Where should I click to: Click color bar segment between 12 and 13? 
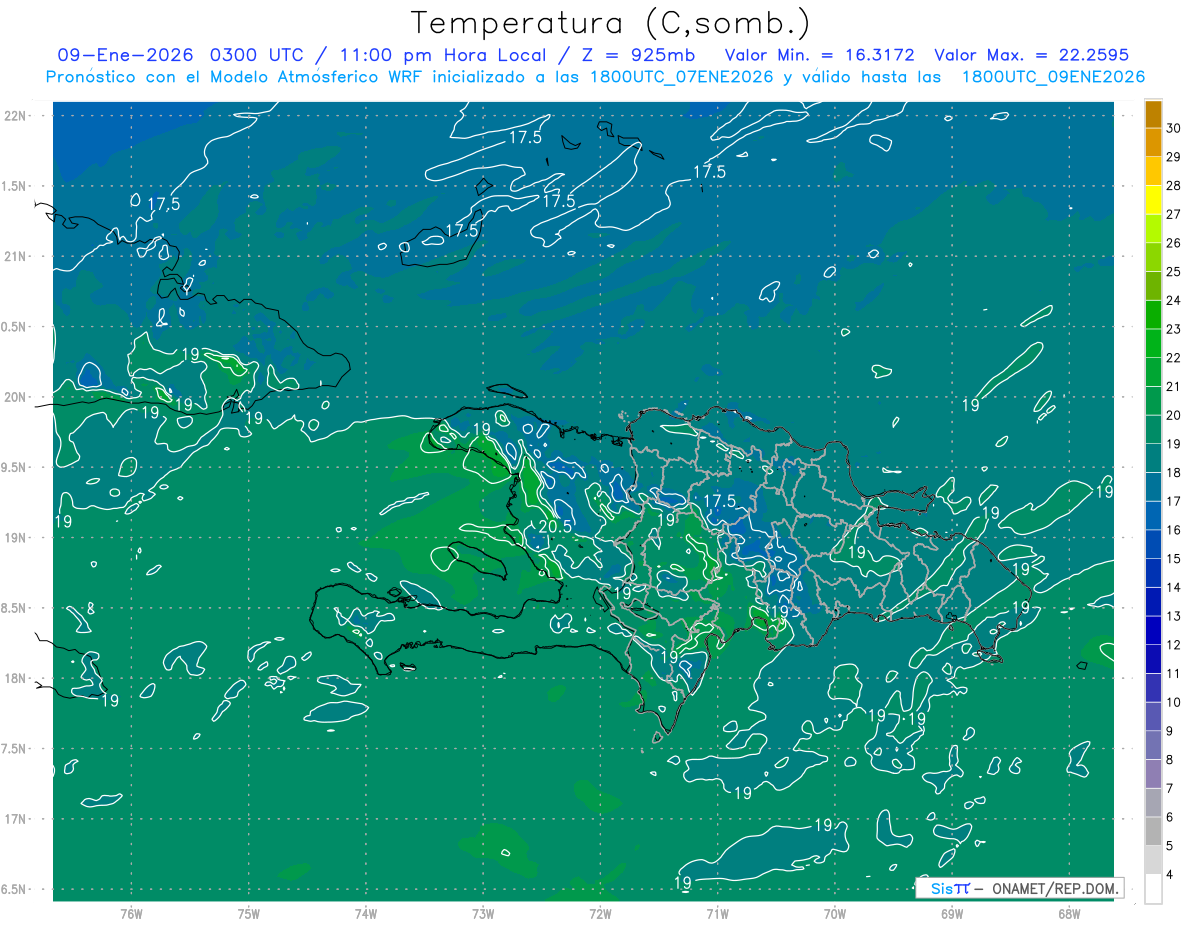(x=1153, y=630)
